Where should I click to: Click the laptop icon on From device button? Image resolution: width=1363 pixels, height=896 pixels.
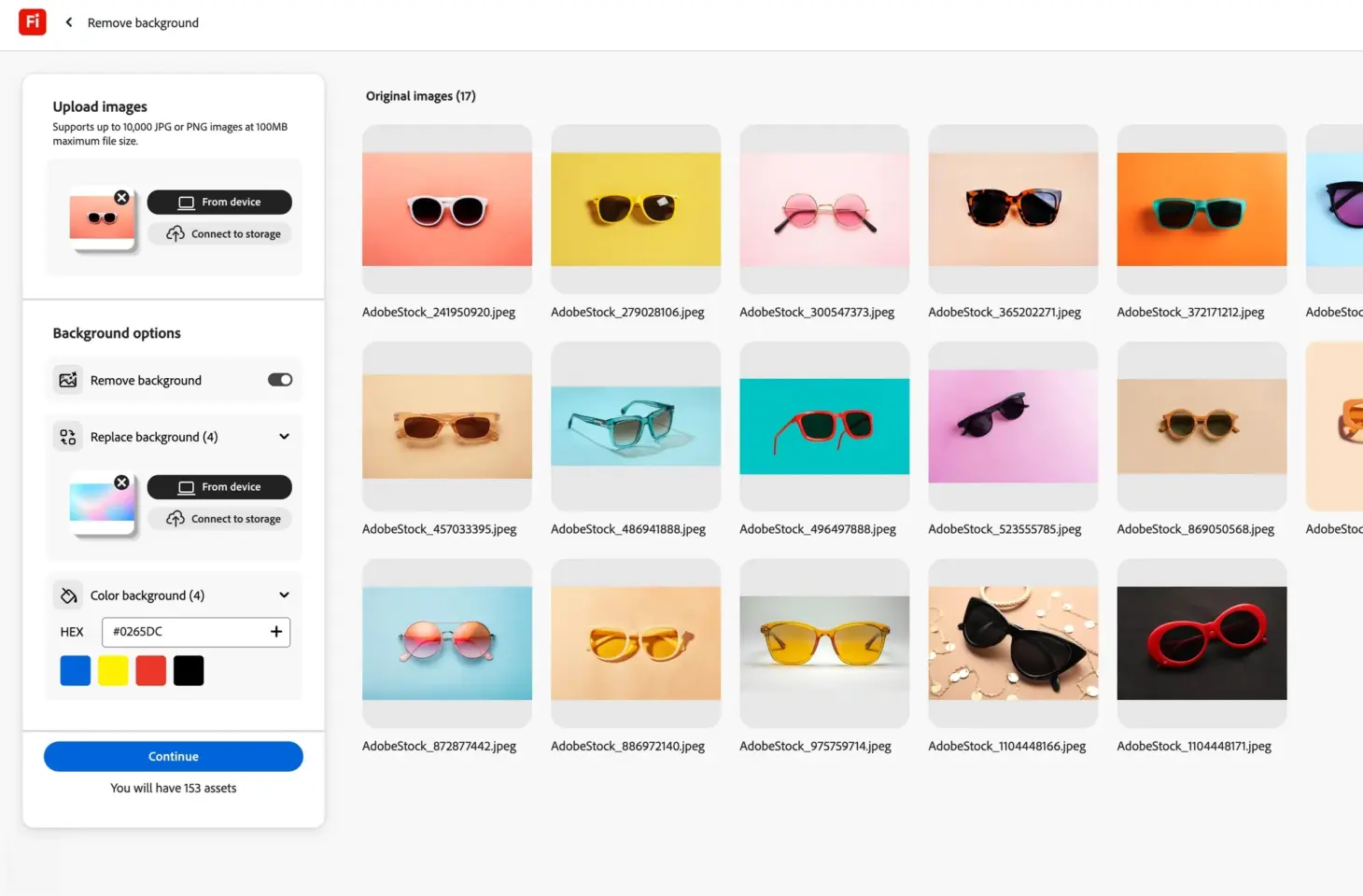click(187, 202)
